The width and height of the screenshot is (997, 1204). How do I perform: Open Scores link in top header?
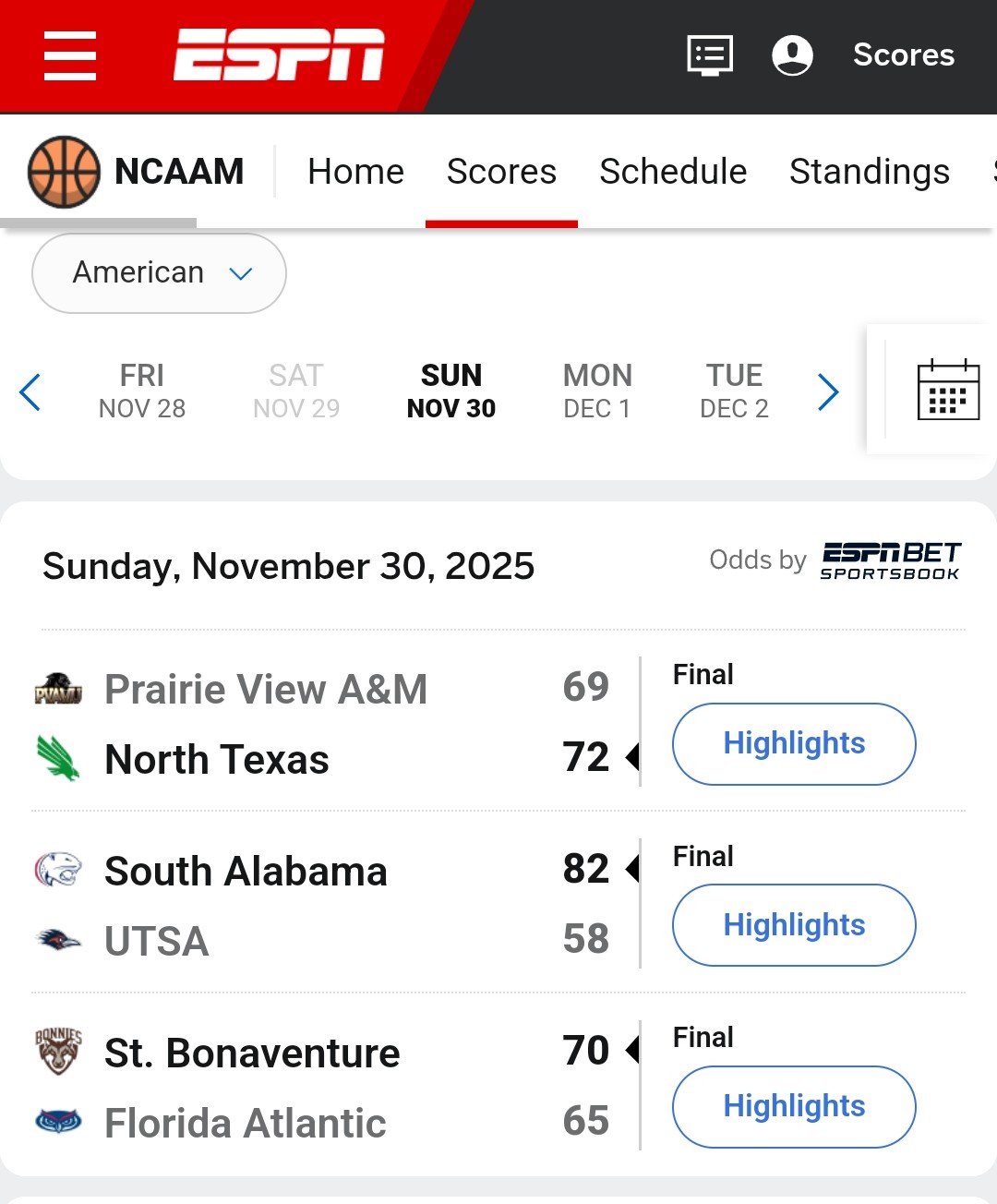click(x=903, y=55)
